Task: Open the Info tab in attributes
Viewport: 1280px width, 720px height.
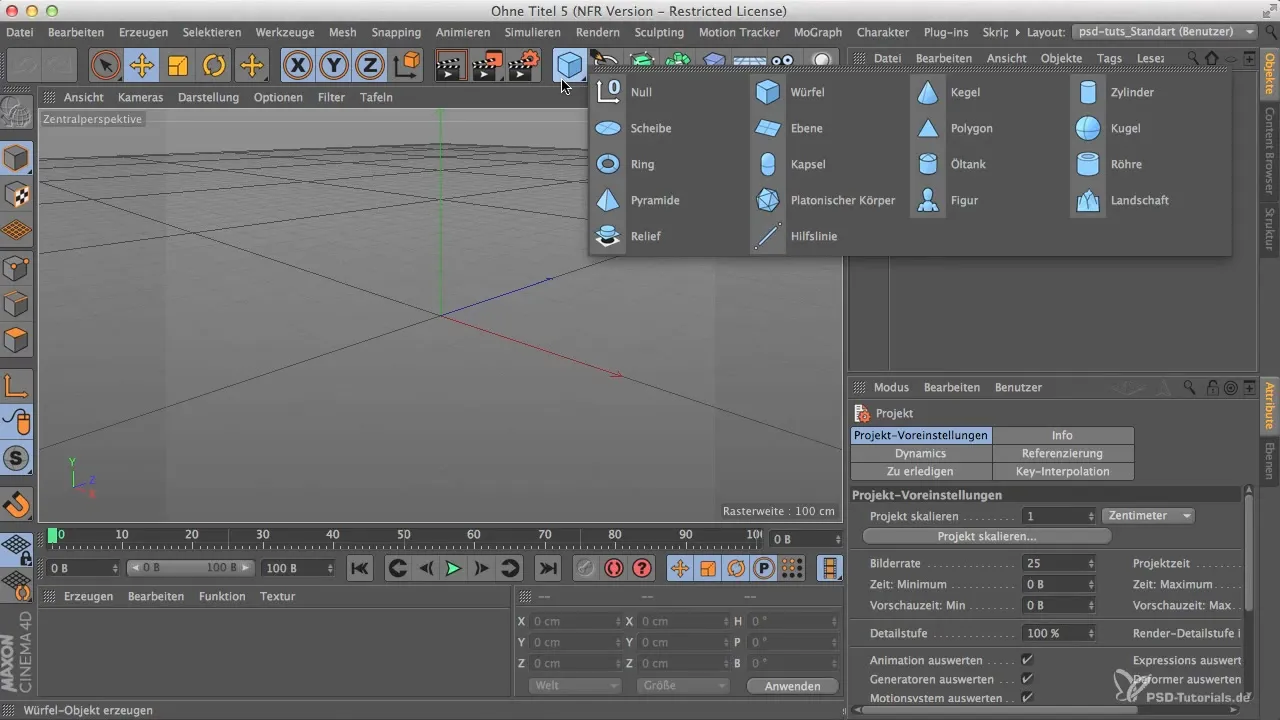Action: coord(1062,435)
